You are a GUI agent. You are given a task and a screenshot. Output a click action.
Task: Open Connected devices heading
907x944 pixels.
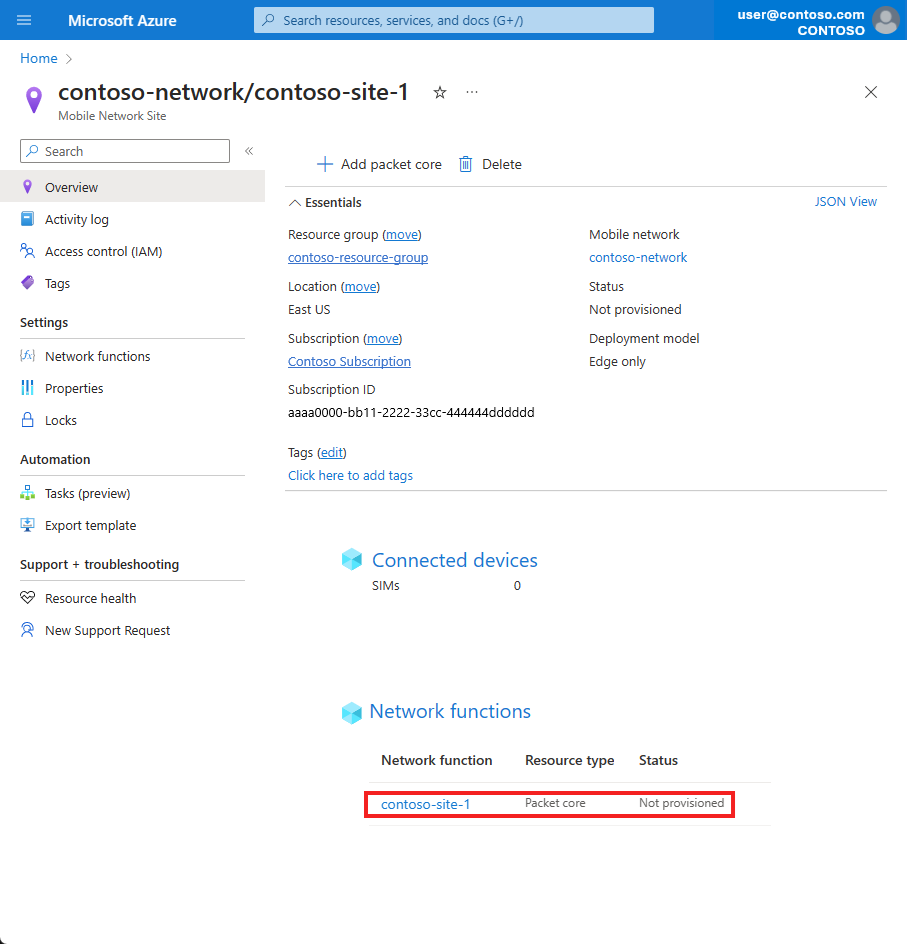pos(454,560)
